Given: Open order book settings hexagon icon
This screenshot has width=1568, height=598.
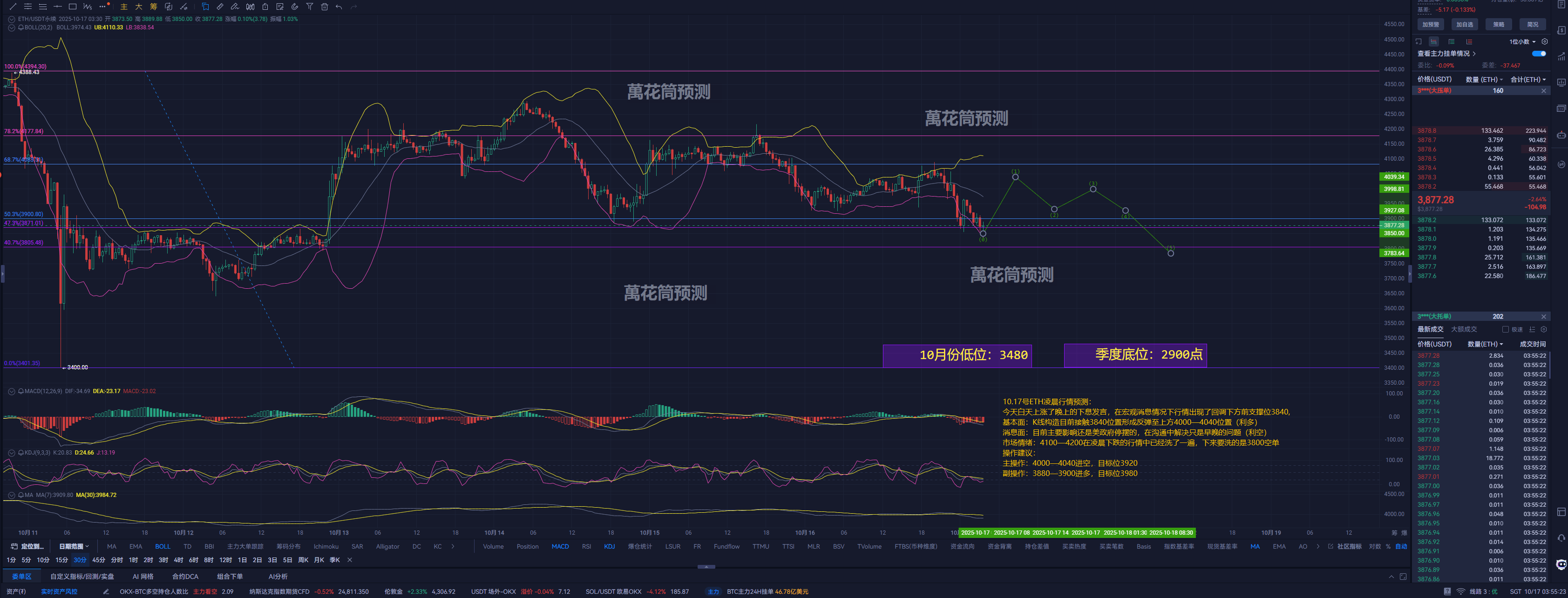Looking at the screenshot, I should (1544, 42).
